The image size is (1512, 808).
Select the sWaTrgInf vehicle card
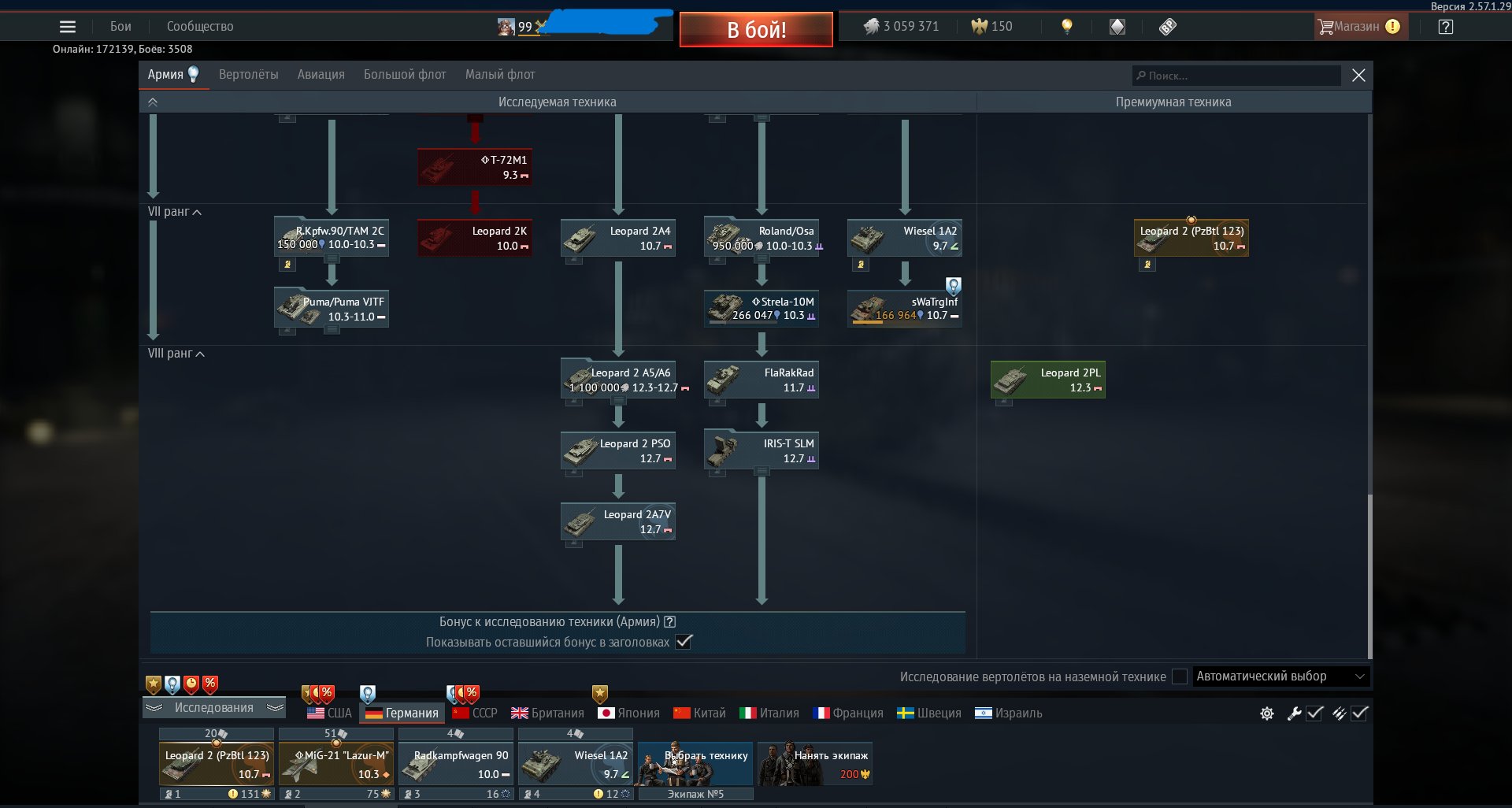pos(905,309)
